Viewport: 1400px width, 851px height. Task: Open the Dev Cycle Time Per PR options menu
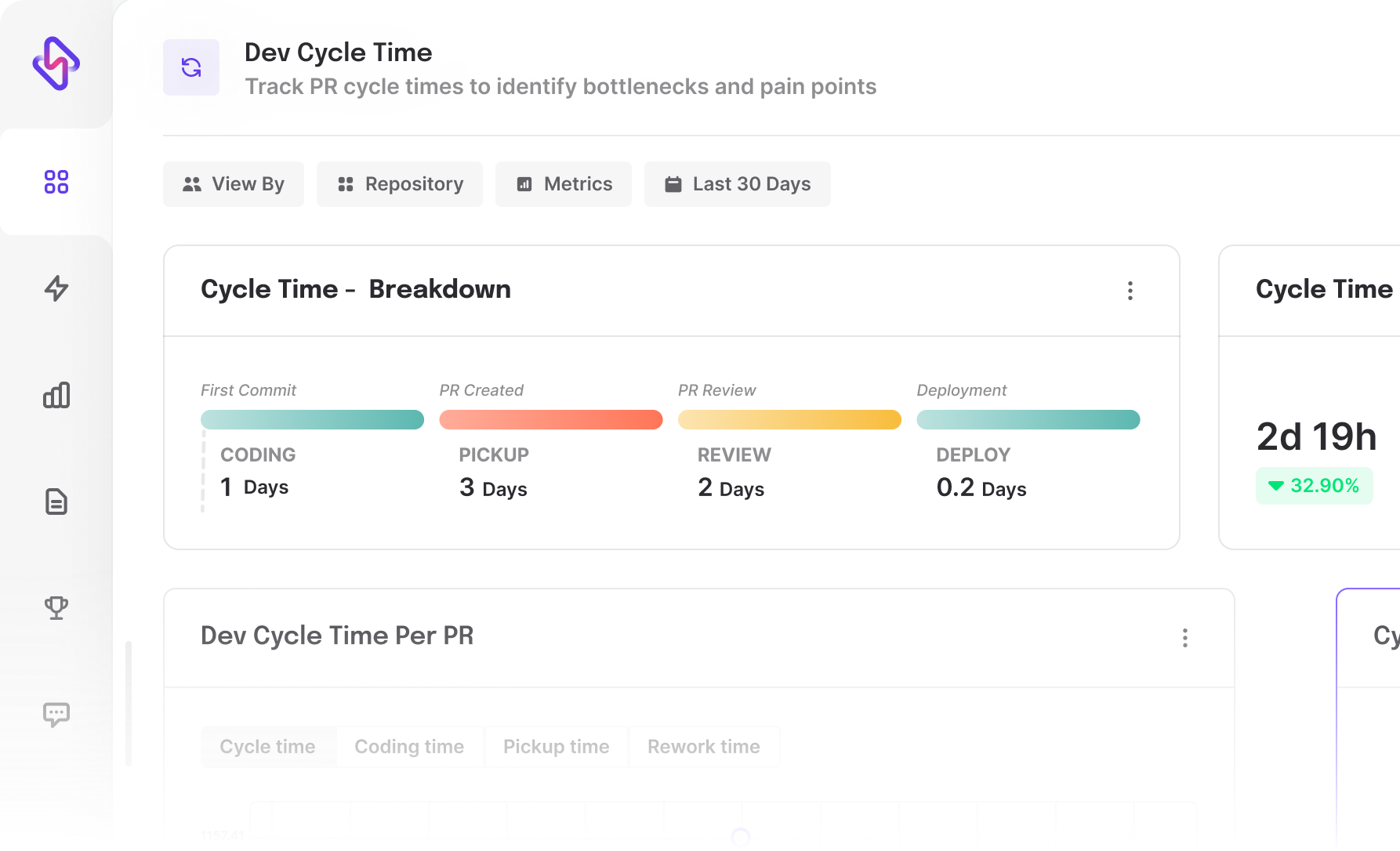[x=1184, y=638]
